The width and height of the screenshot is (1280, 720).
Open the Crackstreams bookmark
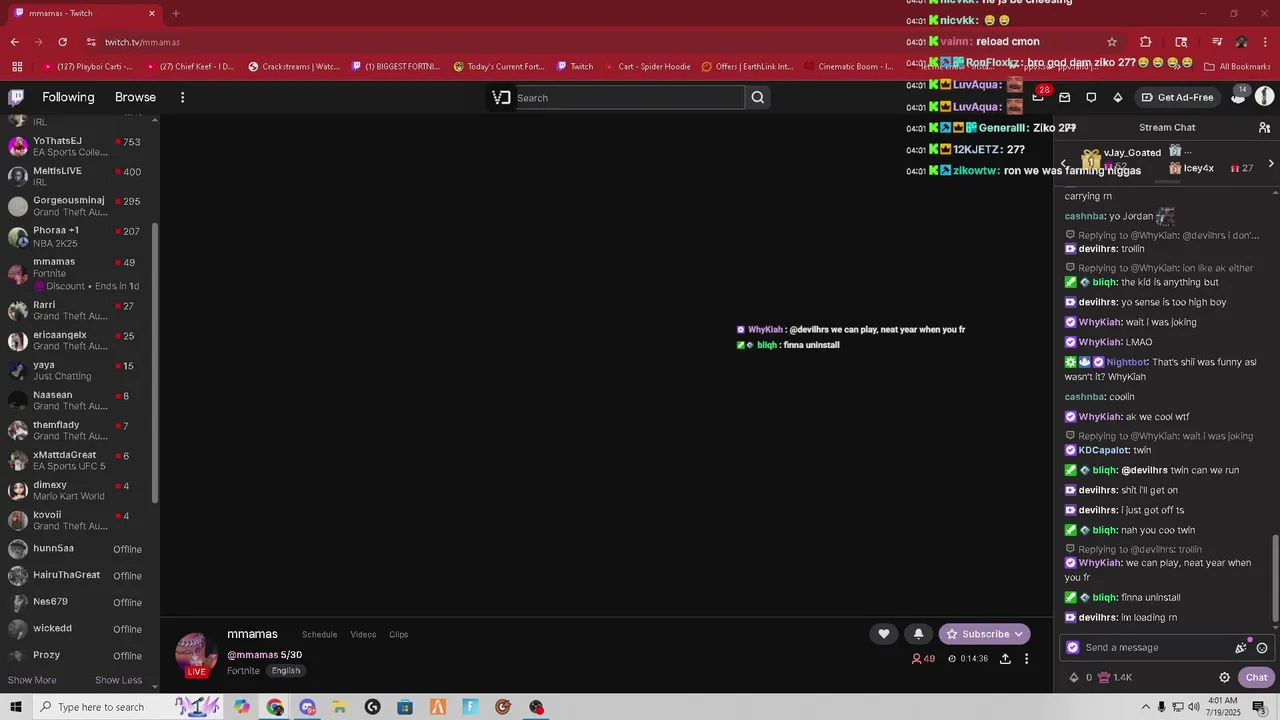click(293, 67)
